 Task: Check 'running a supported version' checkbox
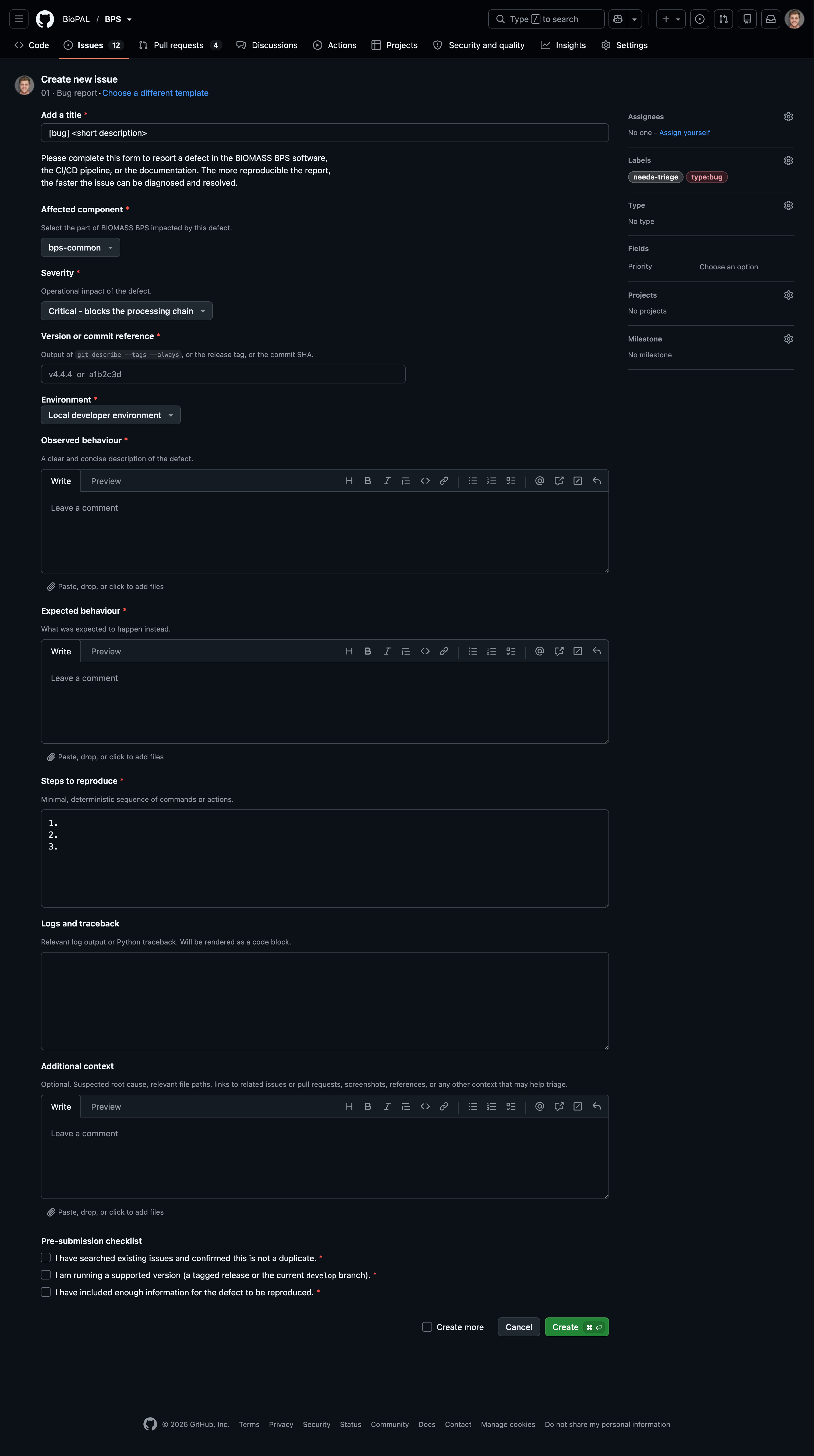[46, 1275]
